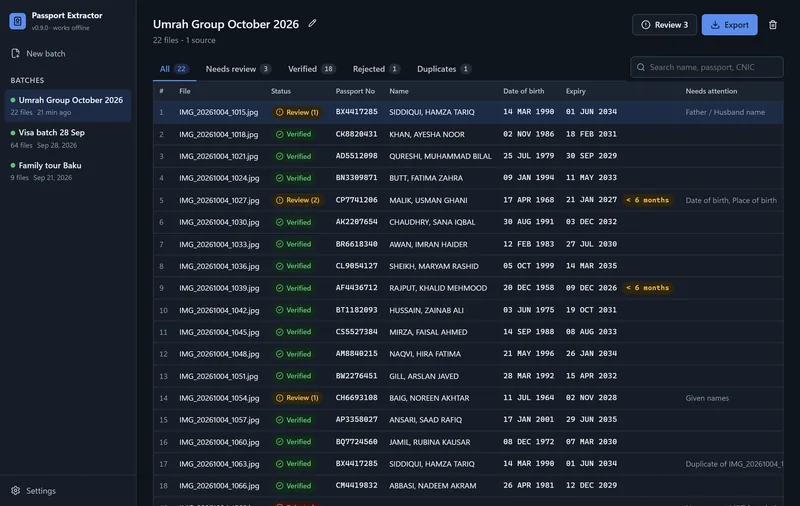Show all 22 files tab
The image size is (800, 506).
[x=174, y=69]
